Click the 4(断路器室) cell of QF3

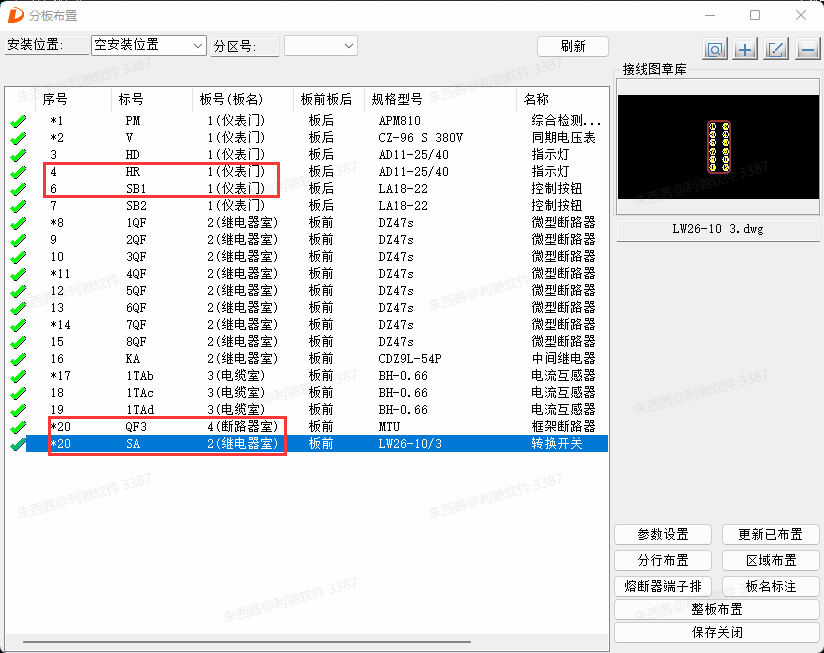click(242, 427)
